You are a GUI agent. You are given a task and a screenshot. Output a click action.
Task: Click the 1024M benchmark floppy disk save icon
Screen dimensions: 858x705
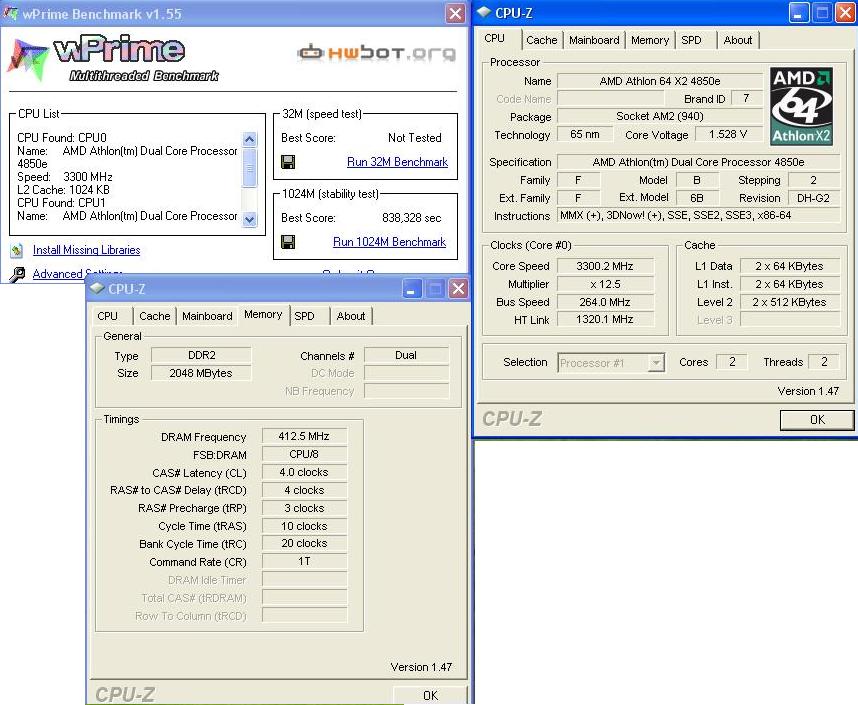tap(288, 241)
